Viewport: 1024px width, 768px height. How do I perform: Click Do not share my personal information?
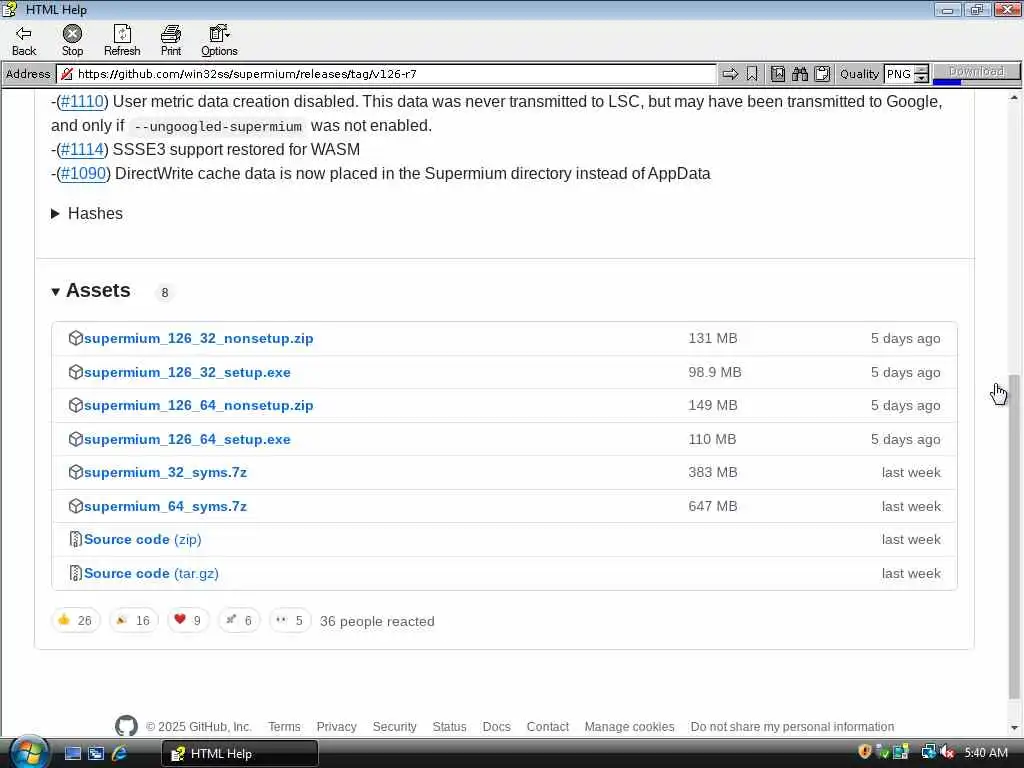coord(792,727)
